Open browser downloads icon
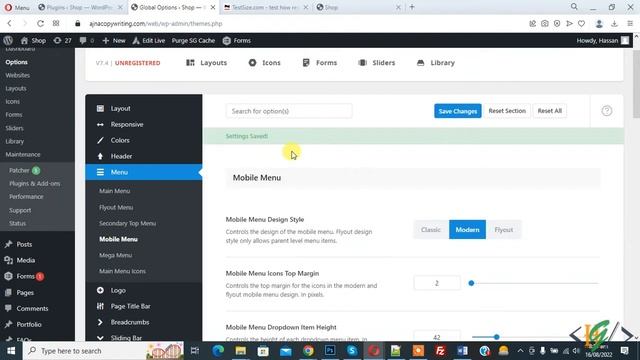Viewport: 640px width, 360px height. pyautogui.click(x=614, y=24)
